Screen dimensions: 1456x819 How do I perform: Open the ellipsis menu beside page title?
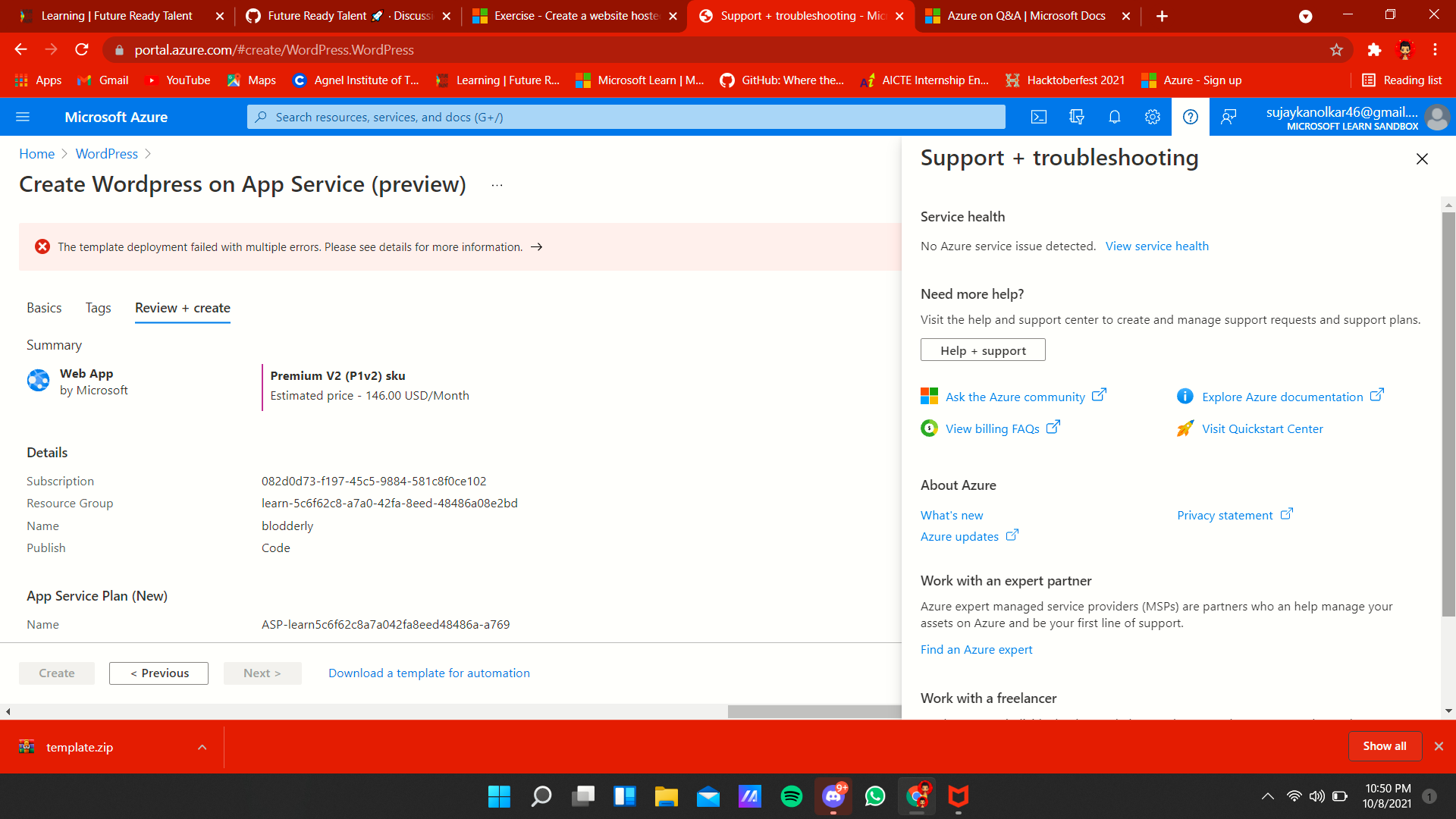click(497, 185)
